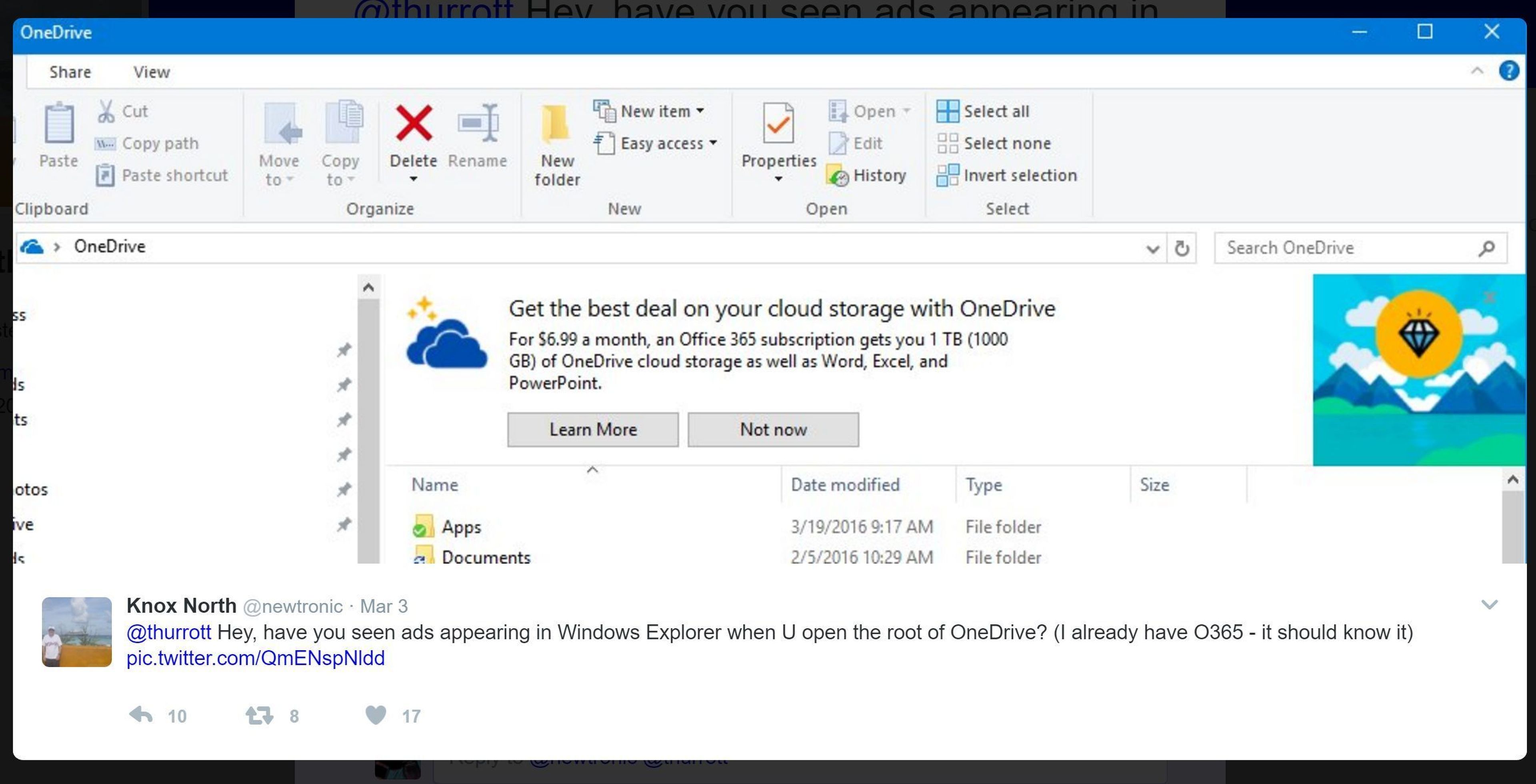The width and height of the screenshot is (1536, 784).
Task: Open the Easy access dropdown arrow
Action: 713,143
